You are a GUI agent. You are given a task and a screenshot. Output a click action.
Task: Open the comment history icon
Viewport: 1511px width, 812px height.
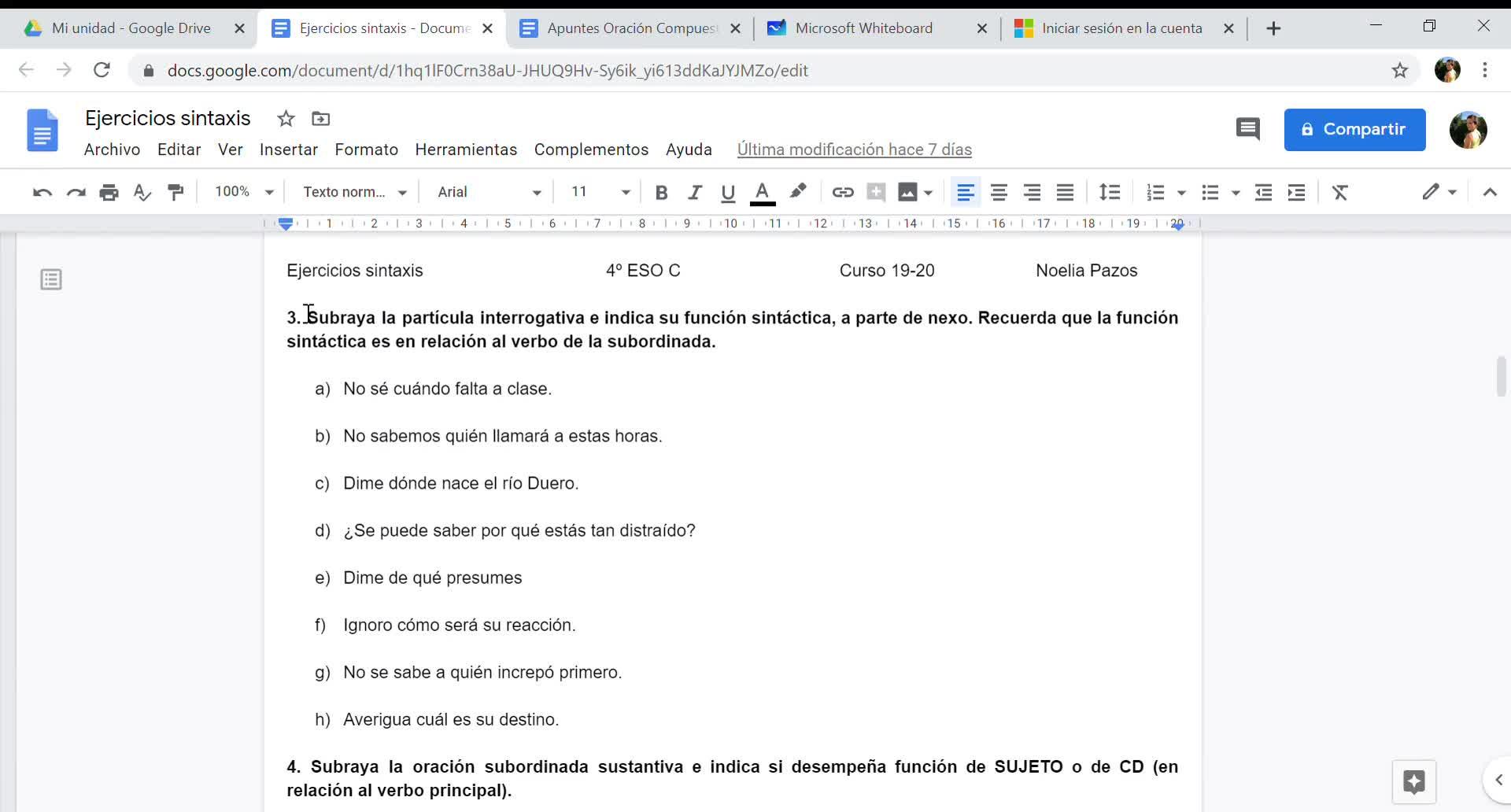point(1248,129)
